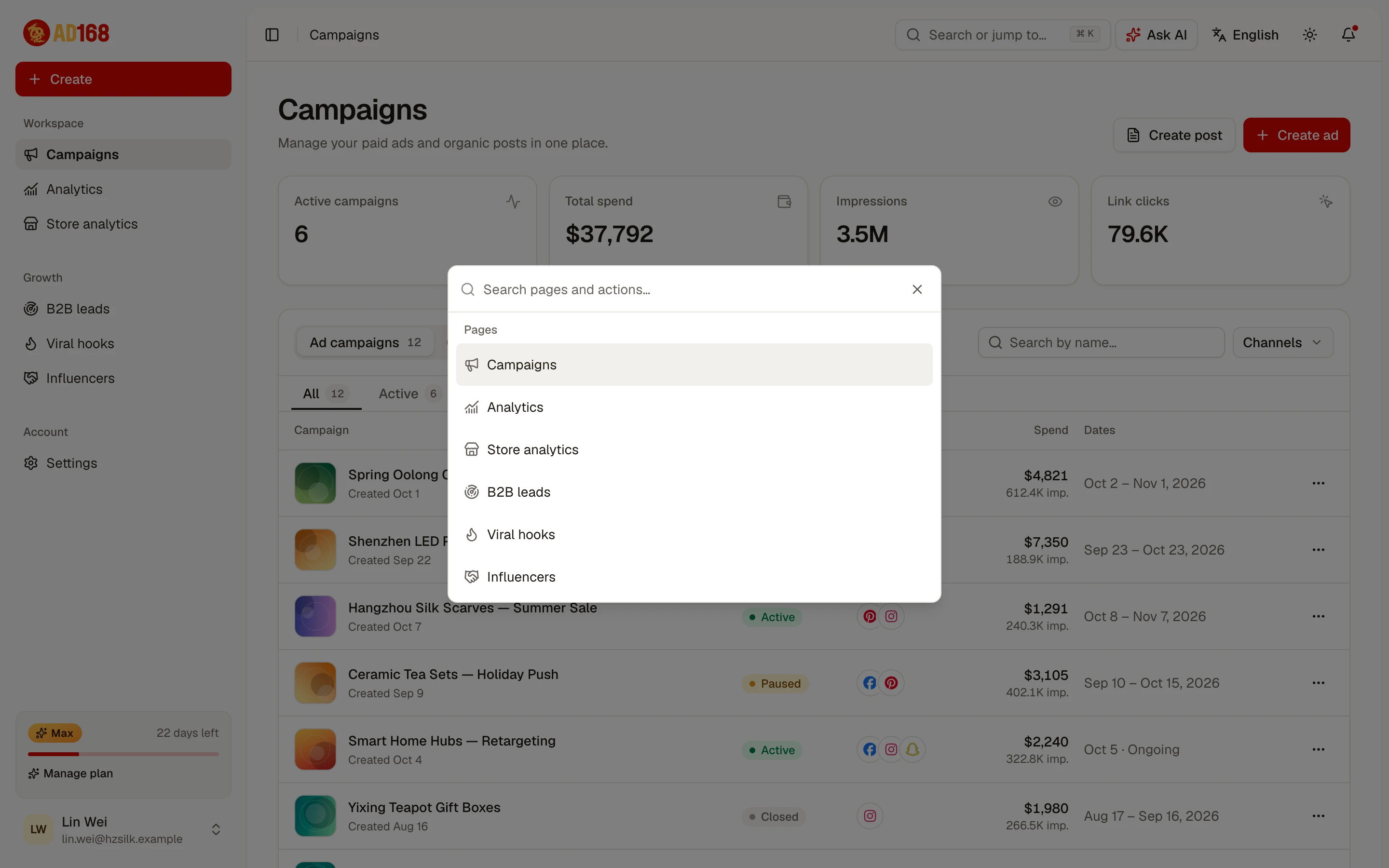The width and height of the screenshot is (1389, 868).
Task: Select the Ad campaigns segment tab
Action: [365, 343]
